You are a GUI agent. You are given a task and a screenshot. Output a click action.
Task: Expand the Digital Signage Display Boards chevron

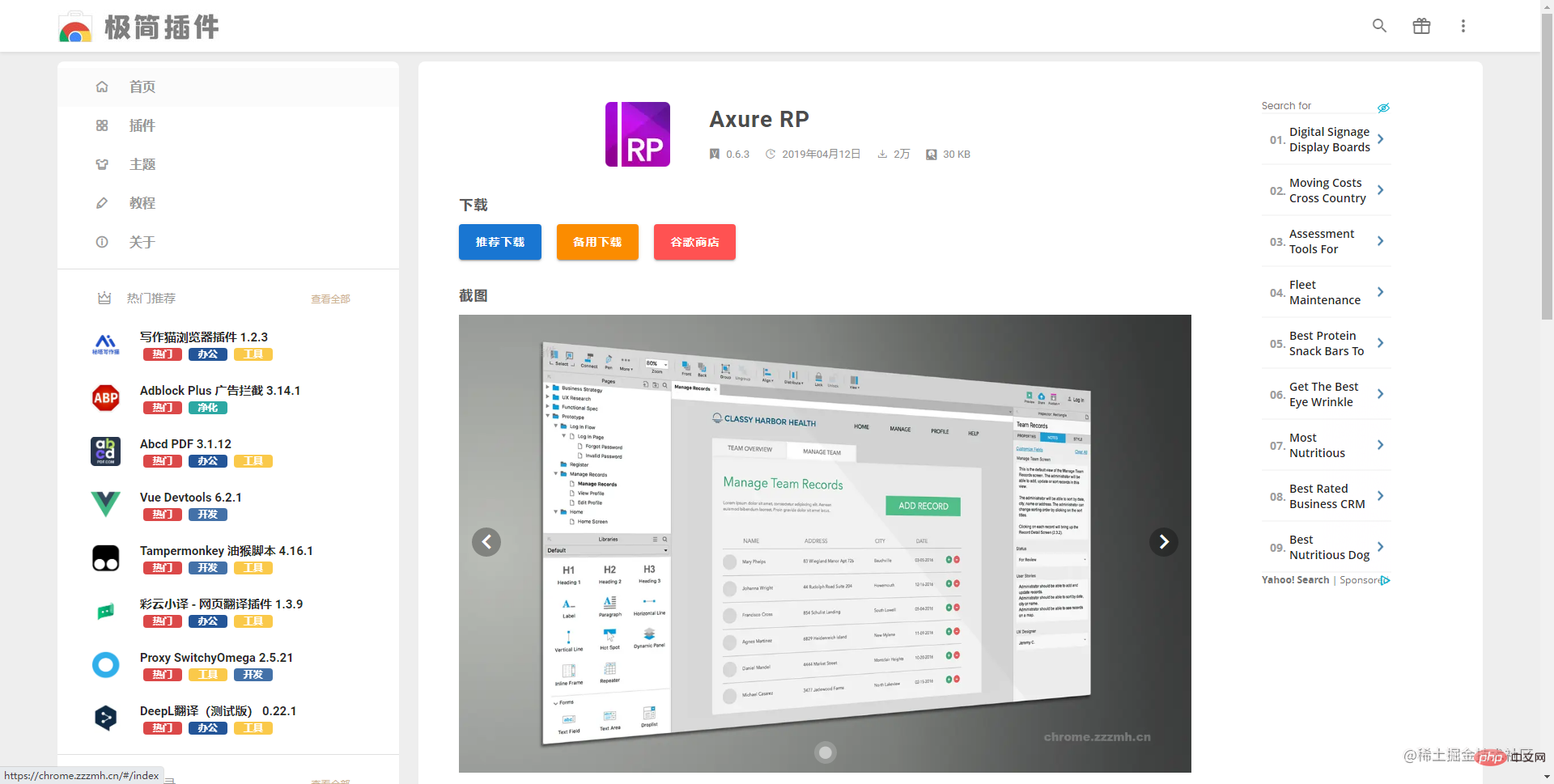(x=1381, y=139)
